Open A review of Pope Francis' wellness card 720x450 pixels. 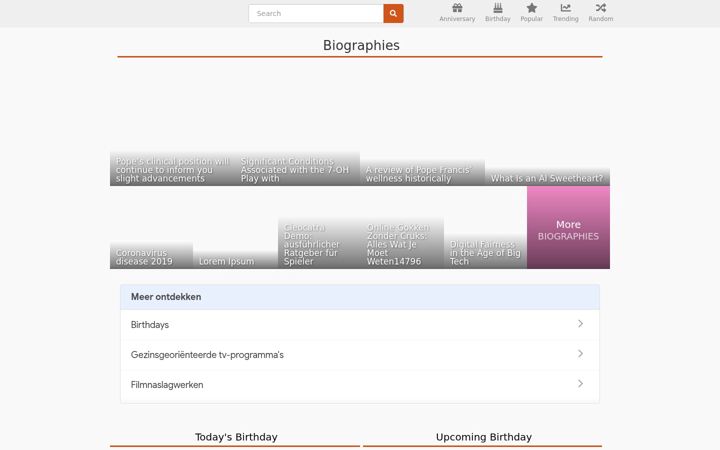pos(422,124)
